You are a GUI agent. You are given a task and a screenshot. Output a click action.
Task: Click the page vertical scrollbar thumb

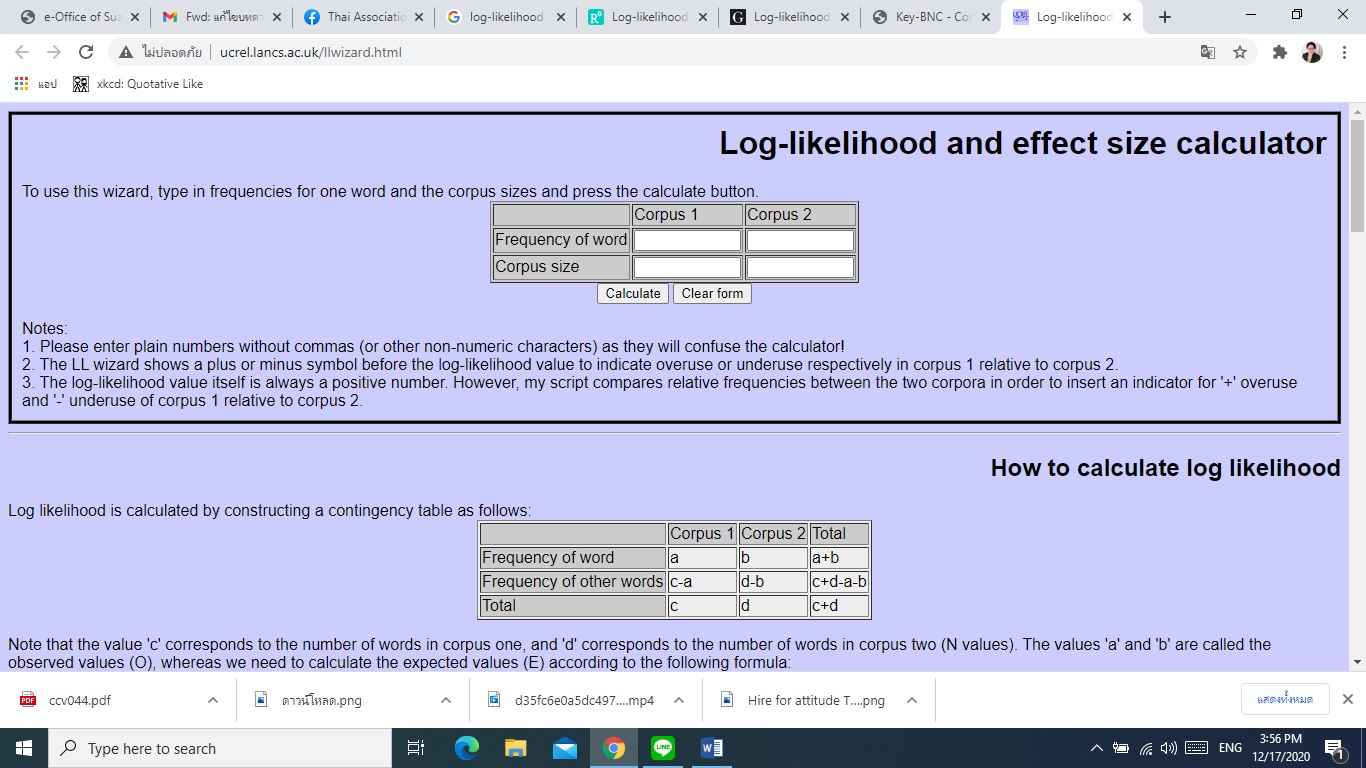point(1357,175)
